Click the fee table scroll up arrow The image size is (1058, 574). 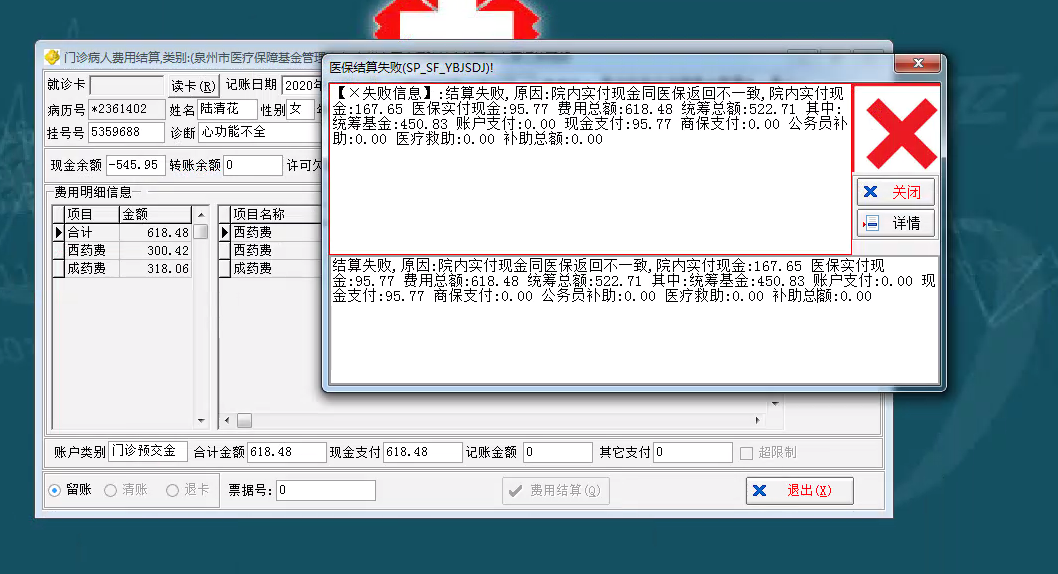coord(201,214)
